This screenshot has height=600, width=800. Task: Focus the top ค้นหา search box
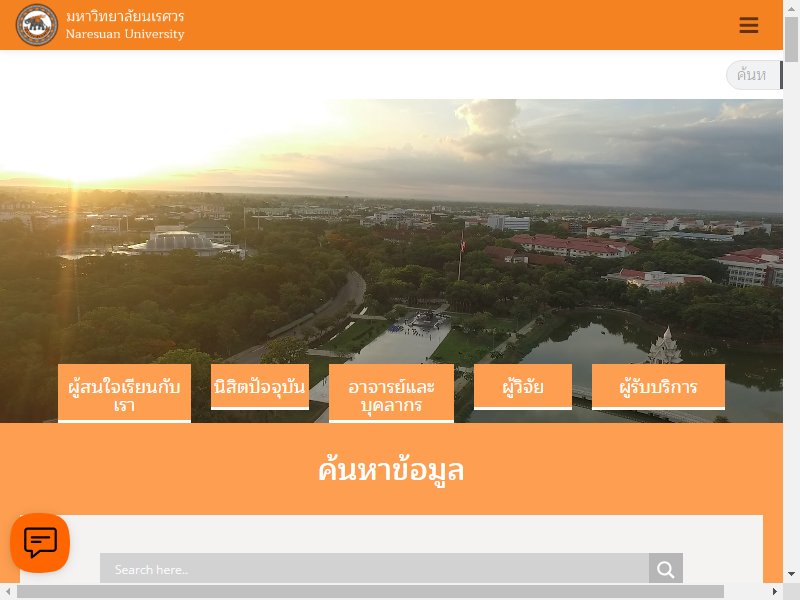754,75
